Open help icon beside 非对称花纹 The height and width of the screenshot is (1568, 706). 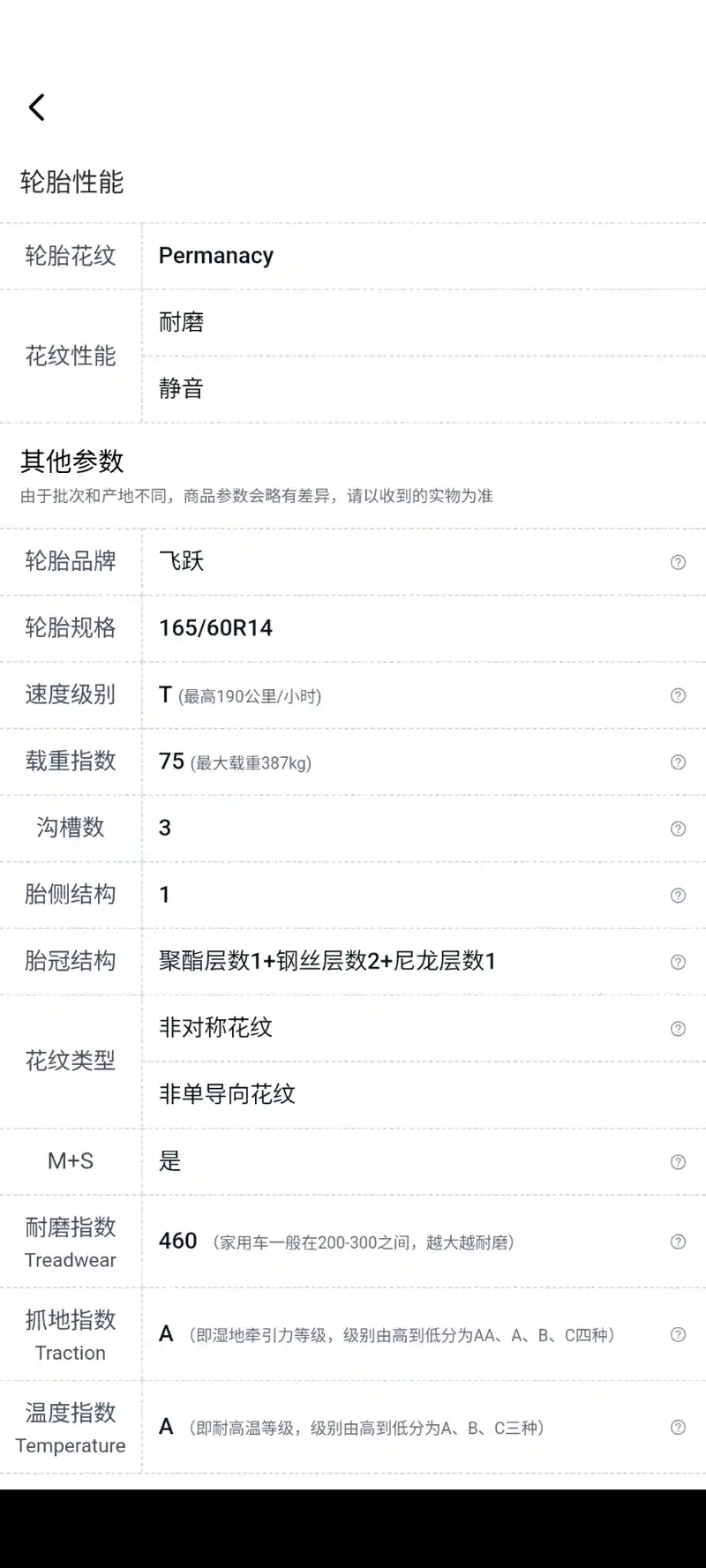(678, 1029)
